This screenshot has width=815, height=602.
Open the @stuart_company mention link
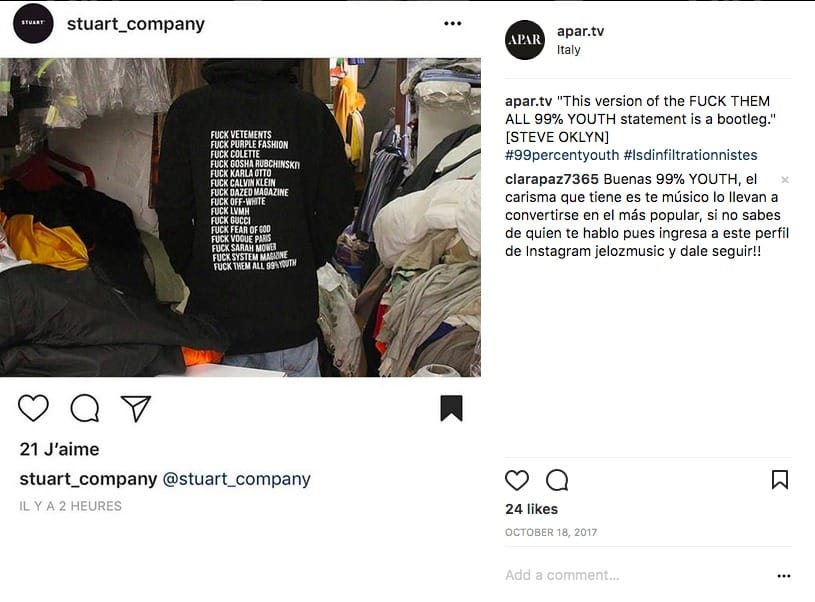pos(236,479)
